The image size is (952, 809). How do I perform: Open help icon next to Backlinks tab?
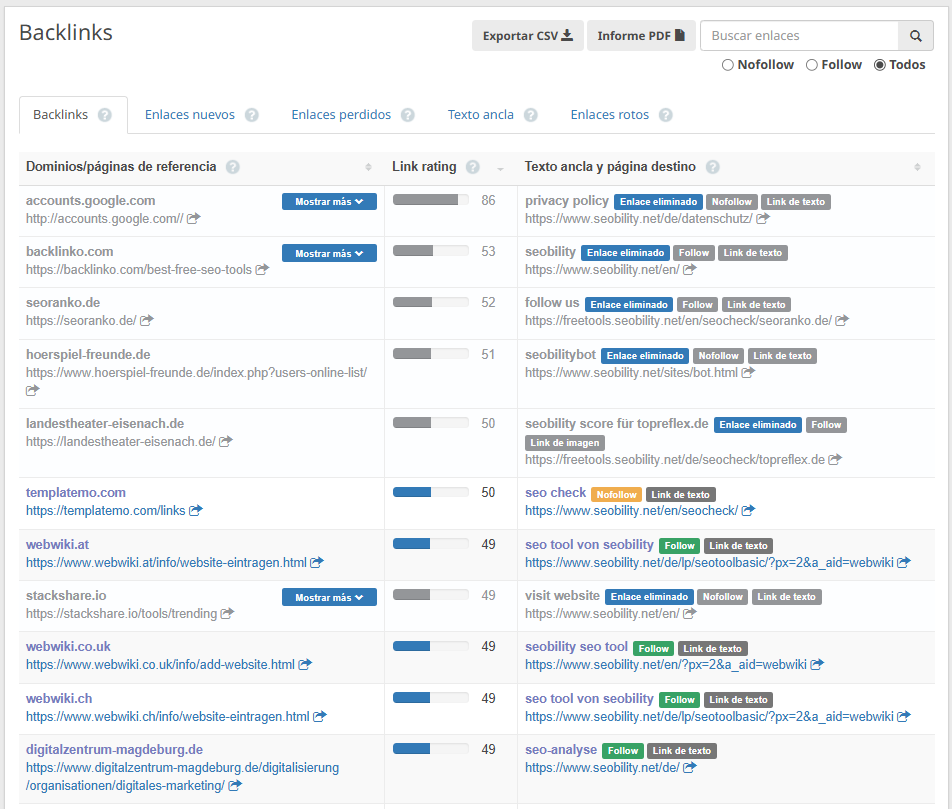coord(104,115)
